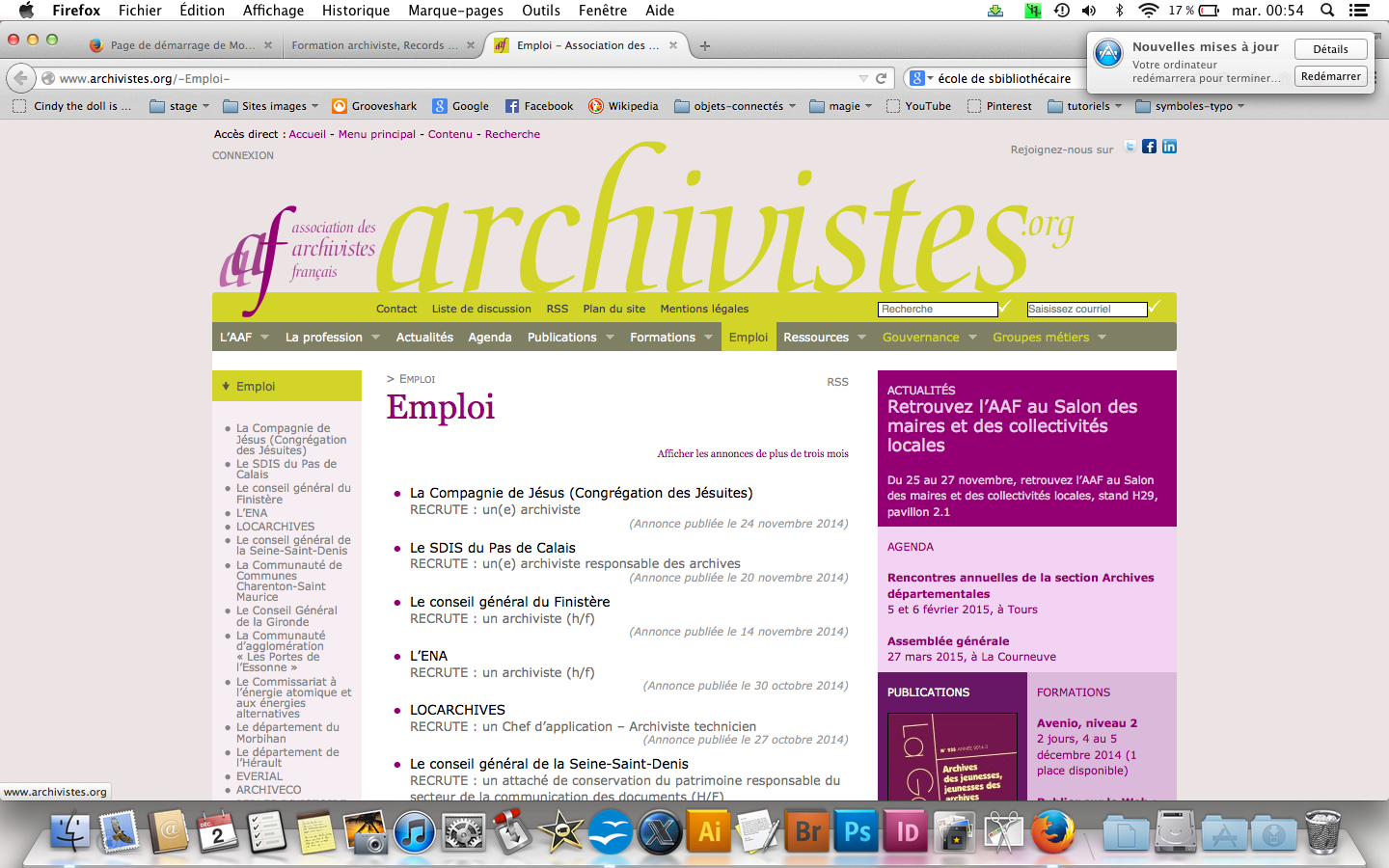The height and width of the screenshot is (868, 1389).
Task: Open Reminders checklist app in the dock
Action: coord(266,831)
